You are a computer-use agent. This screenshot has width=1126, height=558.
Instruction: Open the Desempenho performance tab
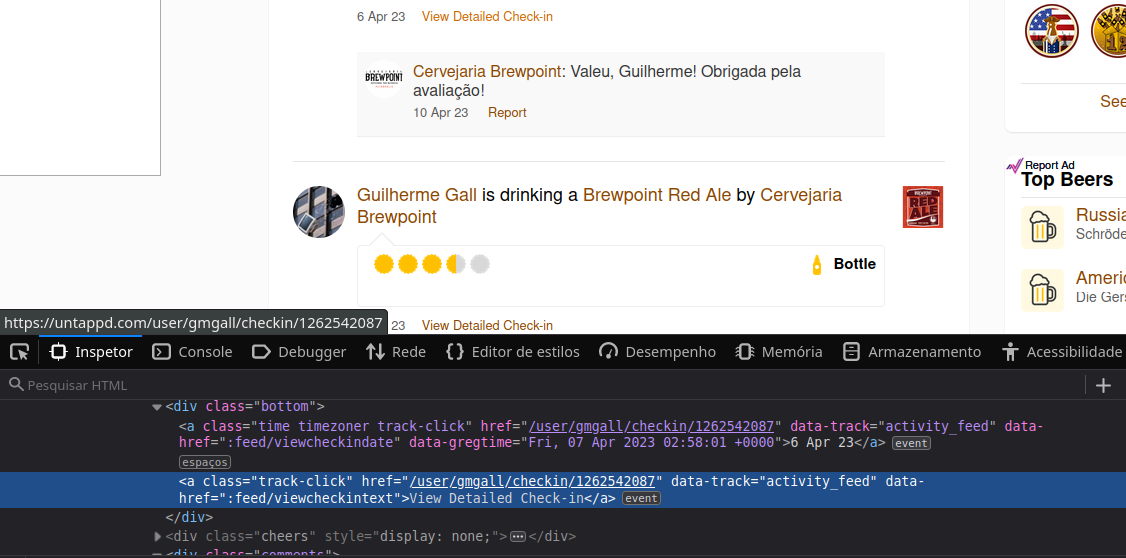(657, 352)
